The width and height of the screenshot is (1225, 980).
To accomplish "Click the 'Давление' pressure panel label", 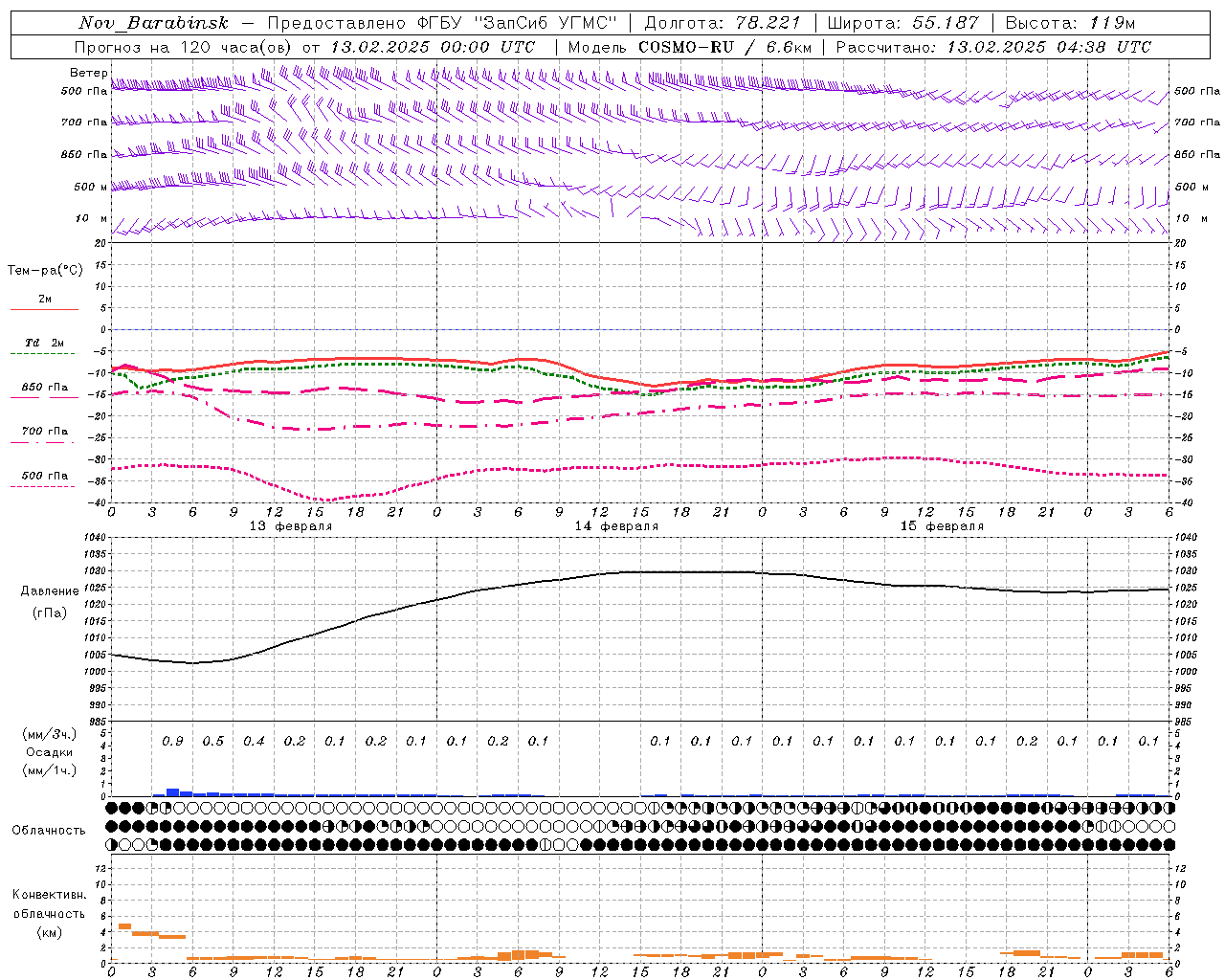I will coord(50,591).
